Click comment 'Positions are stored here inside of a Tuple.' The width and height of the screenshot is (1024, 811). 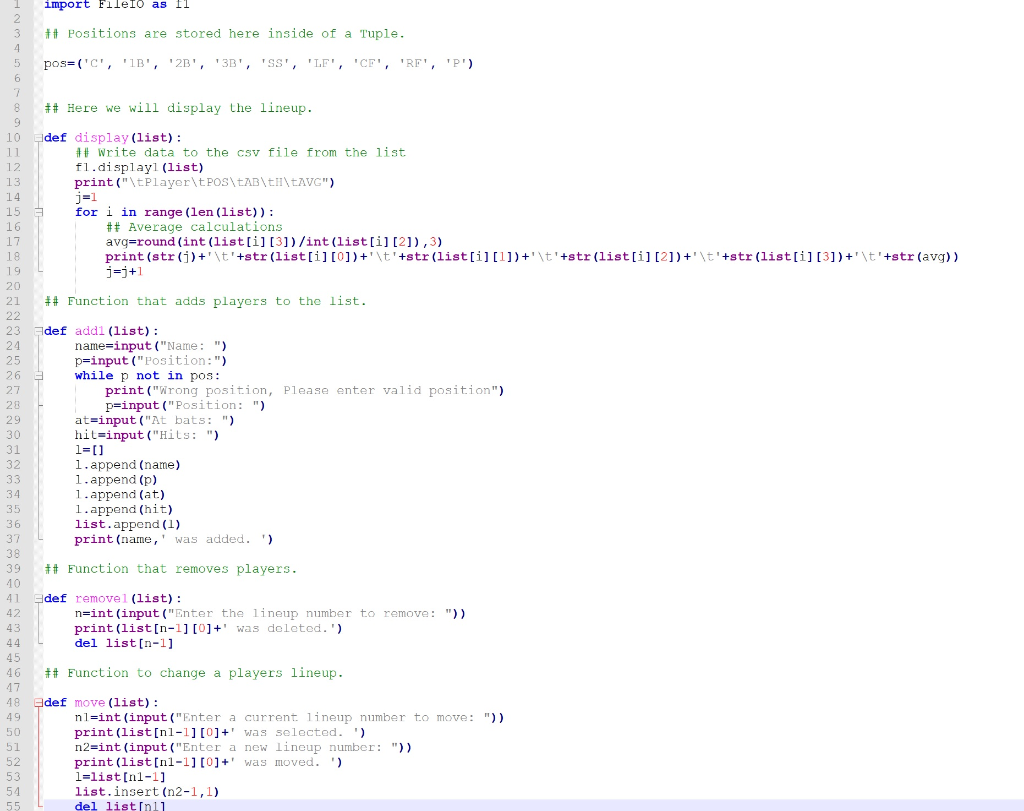[x=225, y=34]
